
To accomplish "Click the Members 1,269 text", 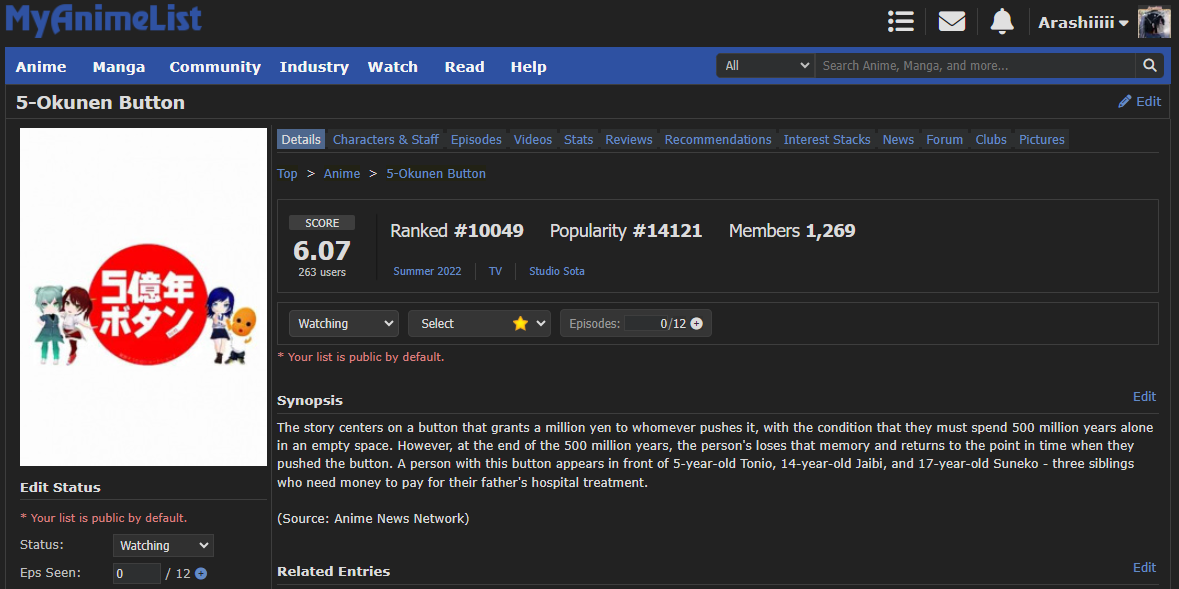I will [x=792, y=231].
